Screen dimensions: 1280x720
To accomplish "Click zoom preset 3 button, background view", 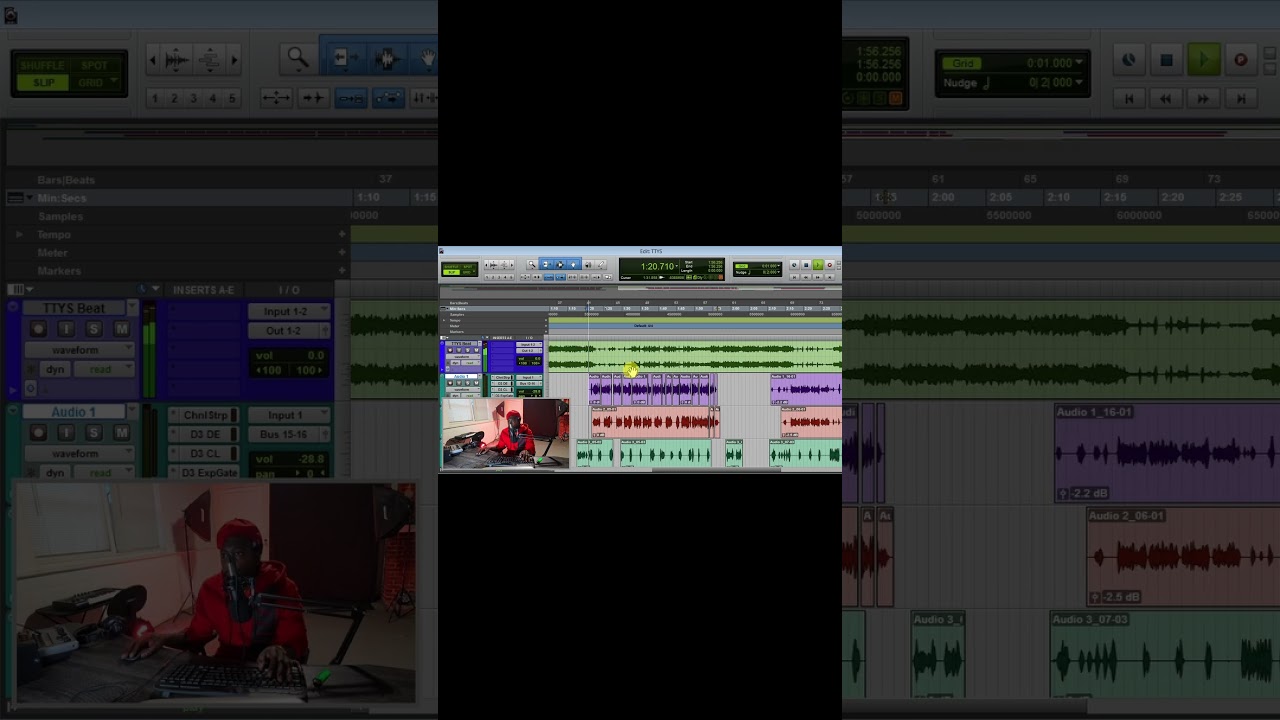I will 193,98.
